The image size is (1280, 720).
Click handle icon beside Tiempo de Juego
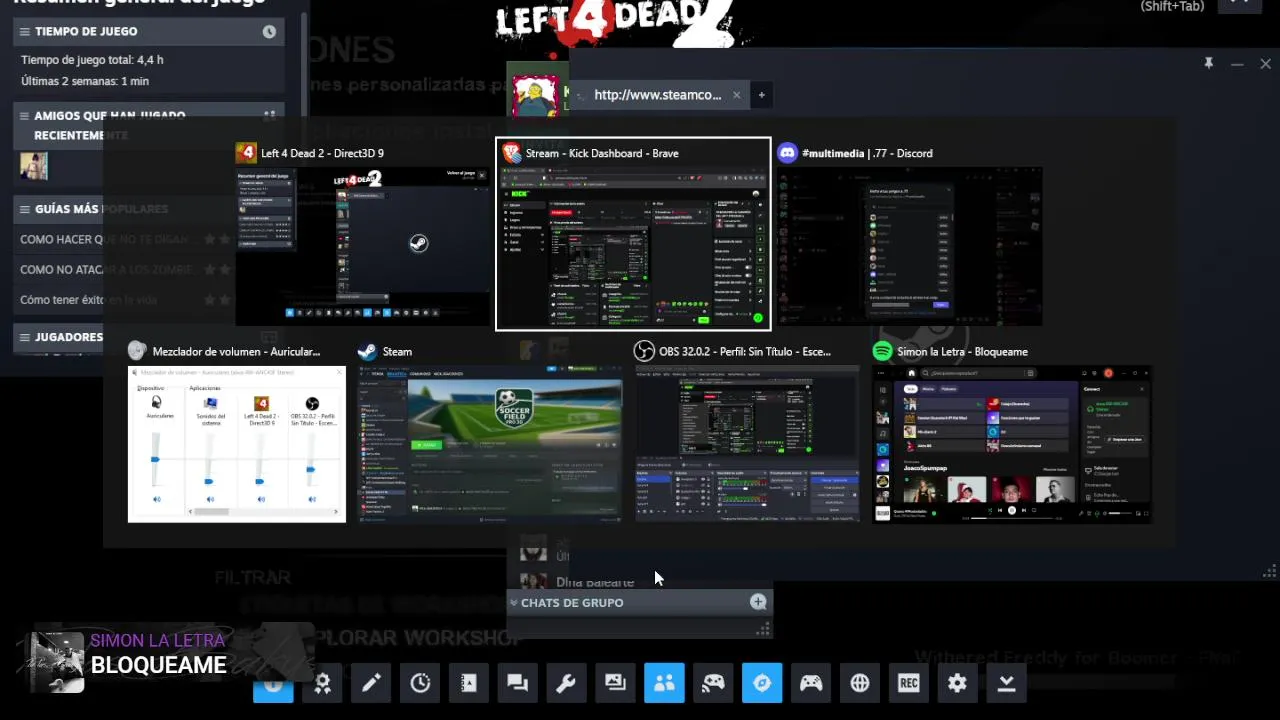[x=24, y=32]
